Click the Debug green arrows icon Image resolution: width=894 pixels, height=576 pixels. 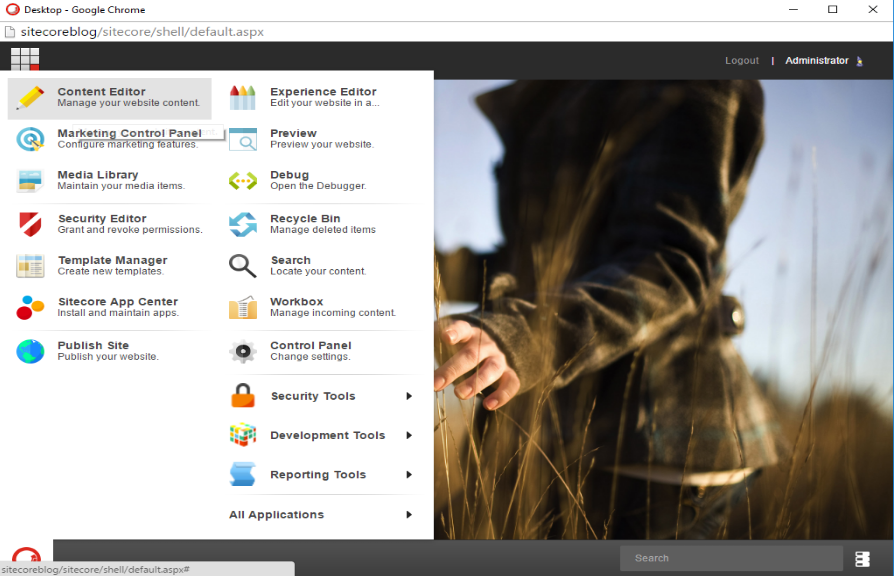click(243, 181)
